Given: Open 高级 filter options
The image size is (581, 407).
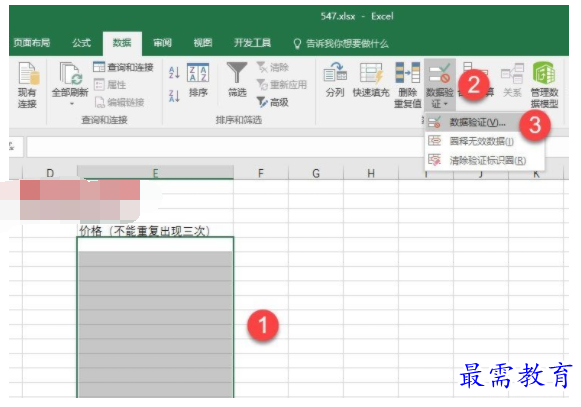Looking at the screenshot, I should (273, 102).
